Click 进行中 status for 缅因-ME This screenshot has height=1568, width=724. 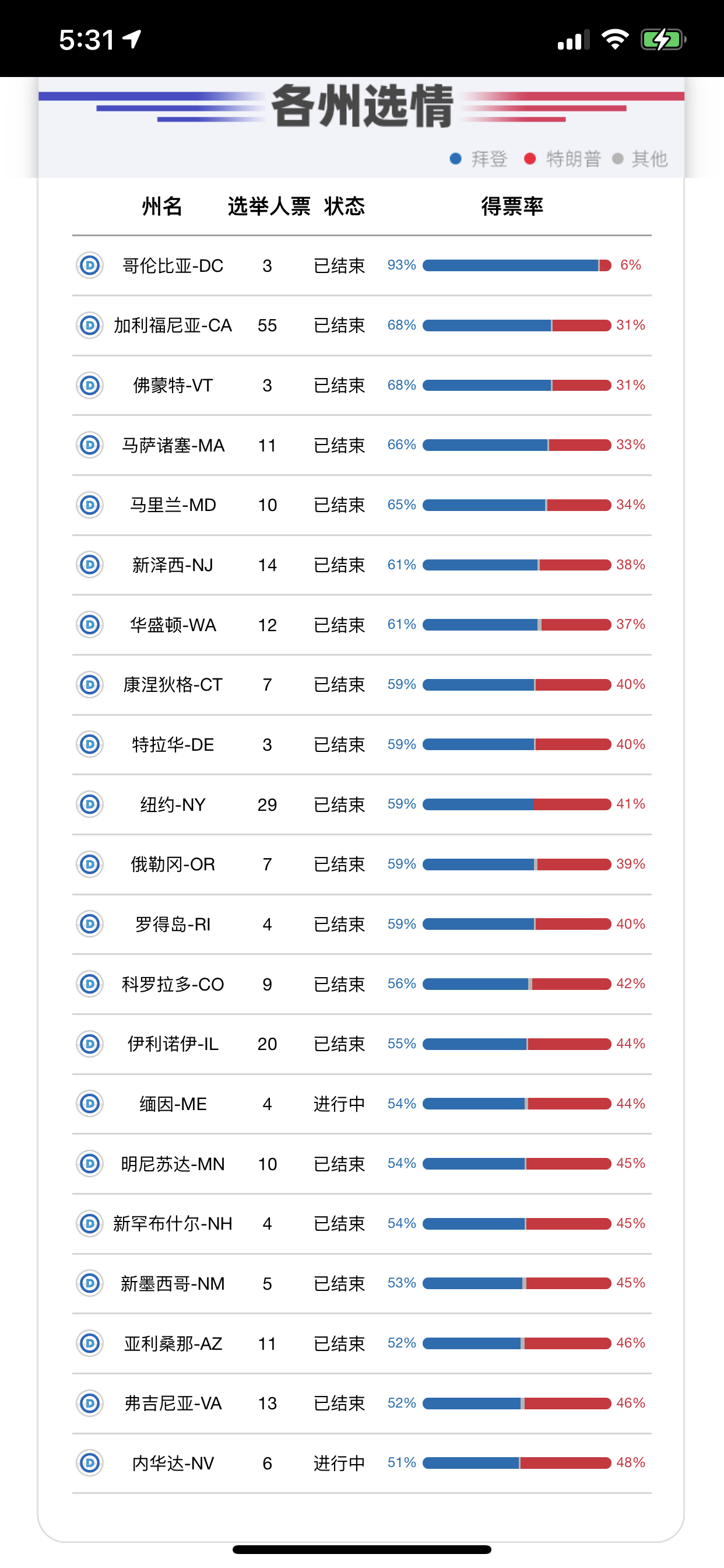pos(339,1104)
